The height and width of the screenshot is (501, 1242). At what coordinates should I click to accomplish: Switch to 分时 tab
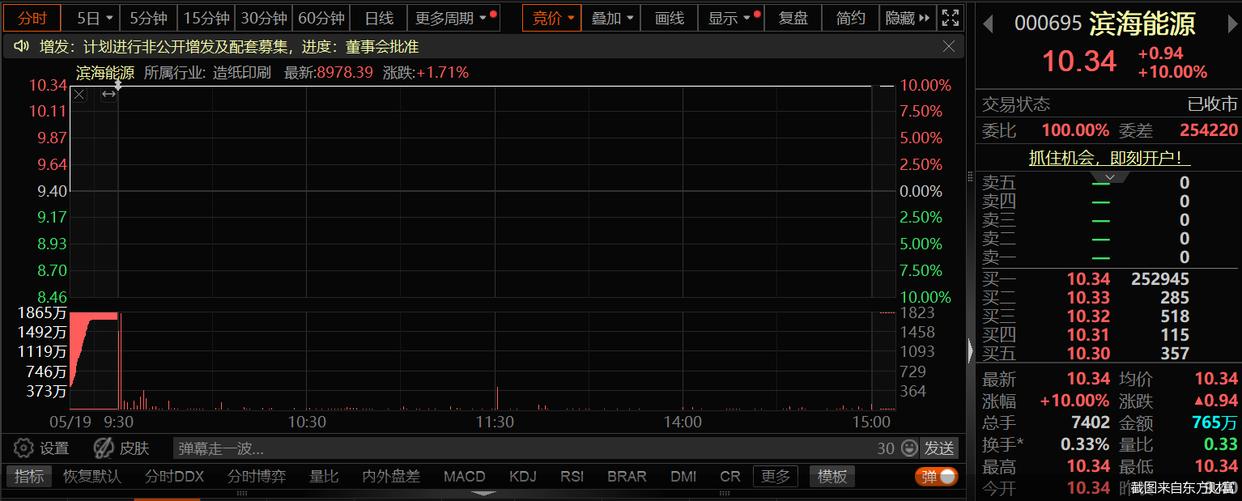pyautogui.click(x=32, y=18)
